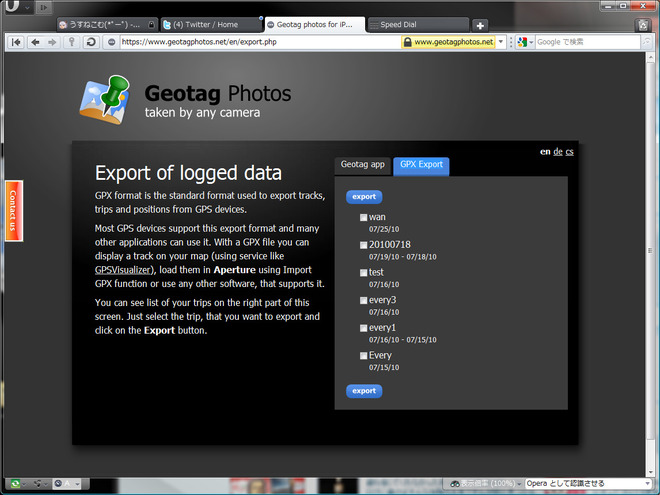Screen dimensions: 660x495
Task: Select the en language option
Action: click(x=545, y=152)
